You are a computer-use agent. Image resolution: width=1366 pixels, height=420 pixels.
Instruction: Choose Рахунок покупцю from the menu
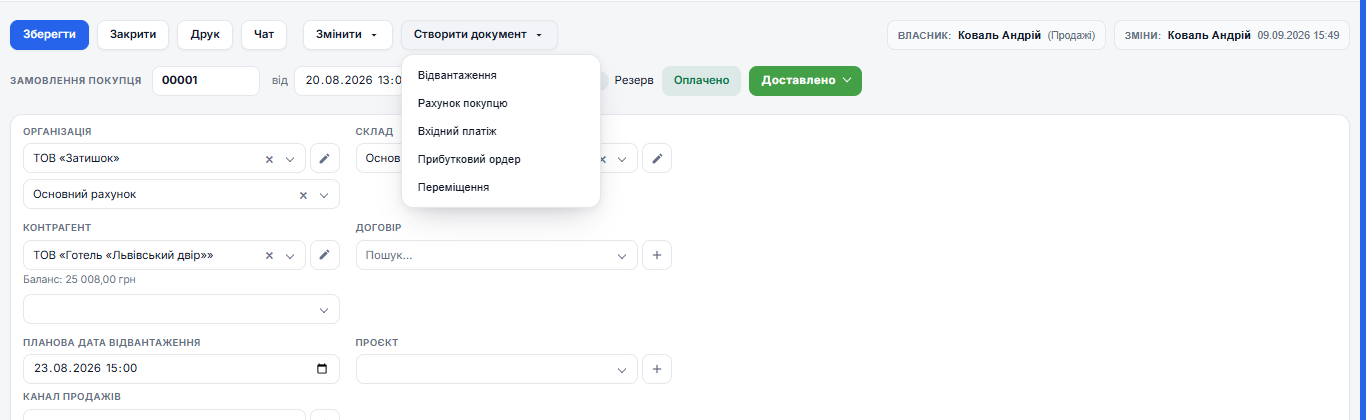point(501,103)
